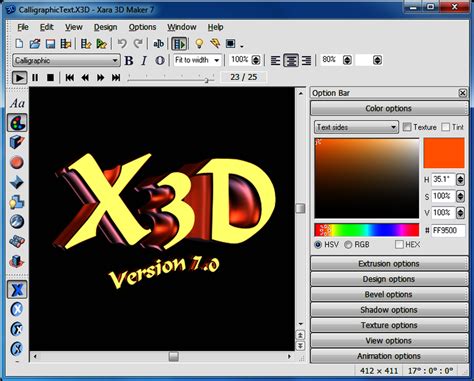This screenshot has width=474, height=381.
Task: Open the Calligraphic font dropdown
Action: [x=66, y=61]
